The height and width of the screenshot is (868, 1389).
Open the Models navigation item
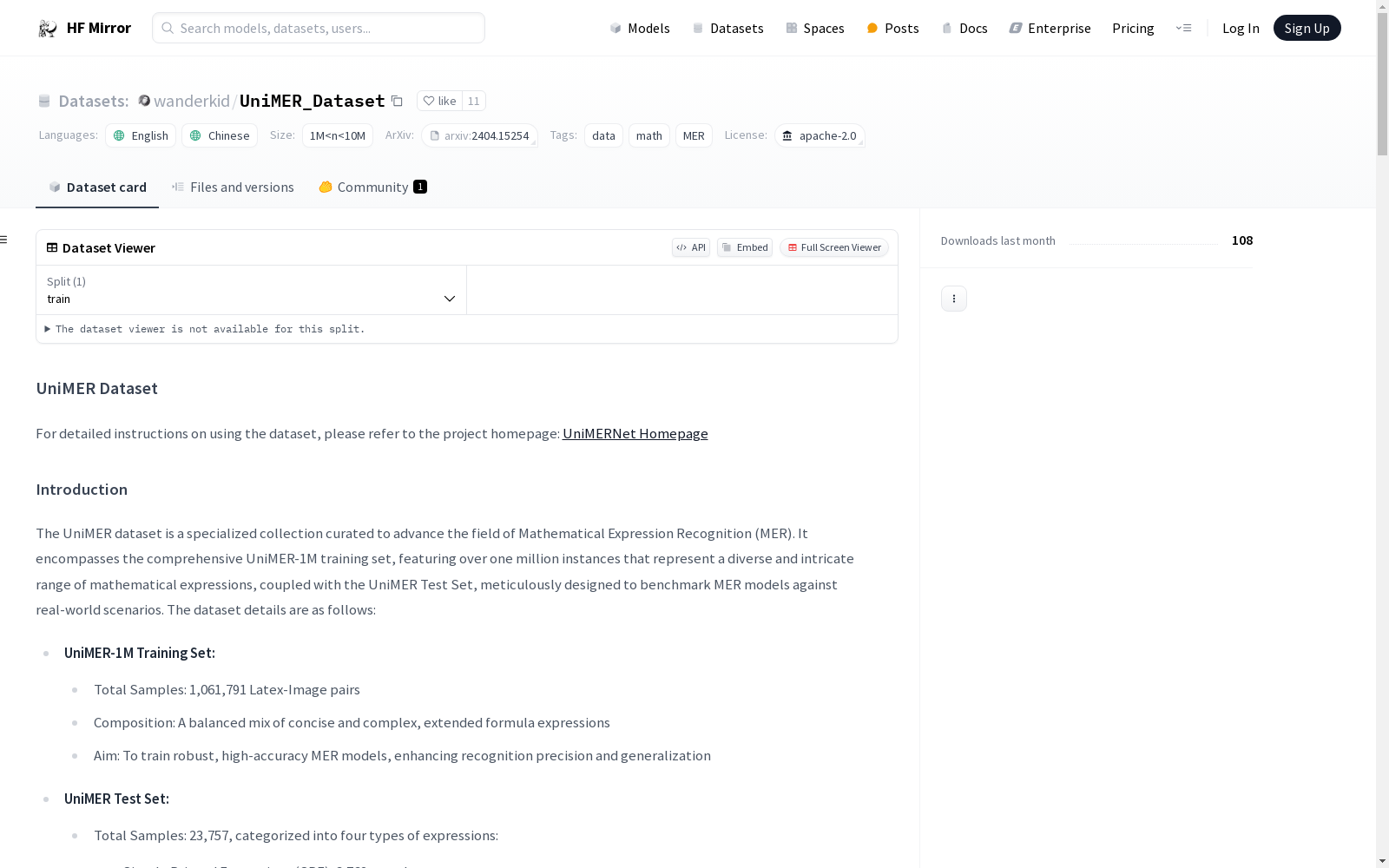640,29
